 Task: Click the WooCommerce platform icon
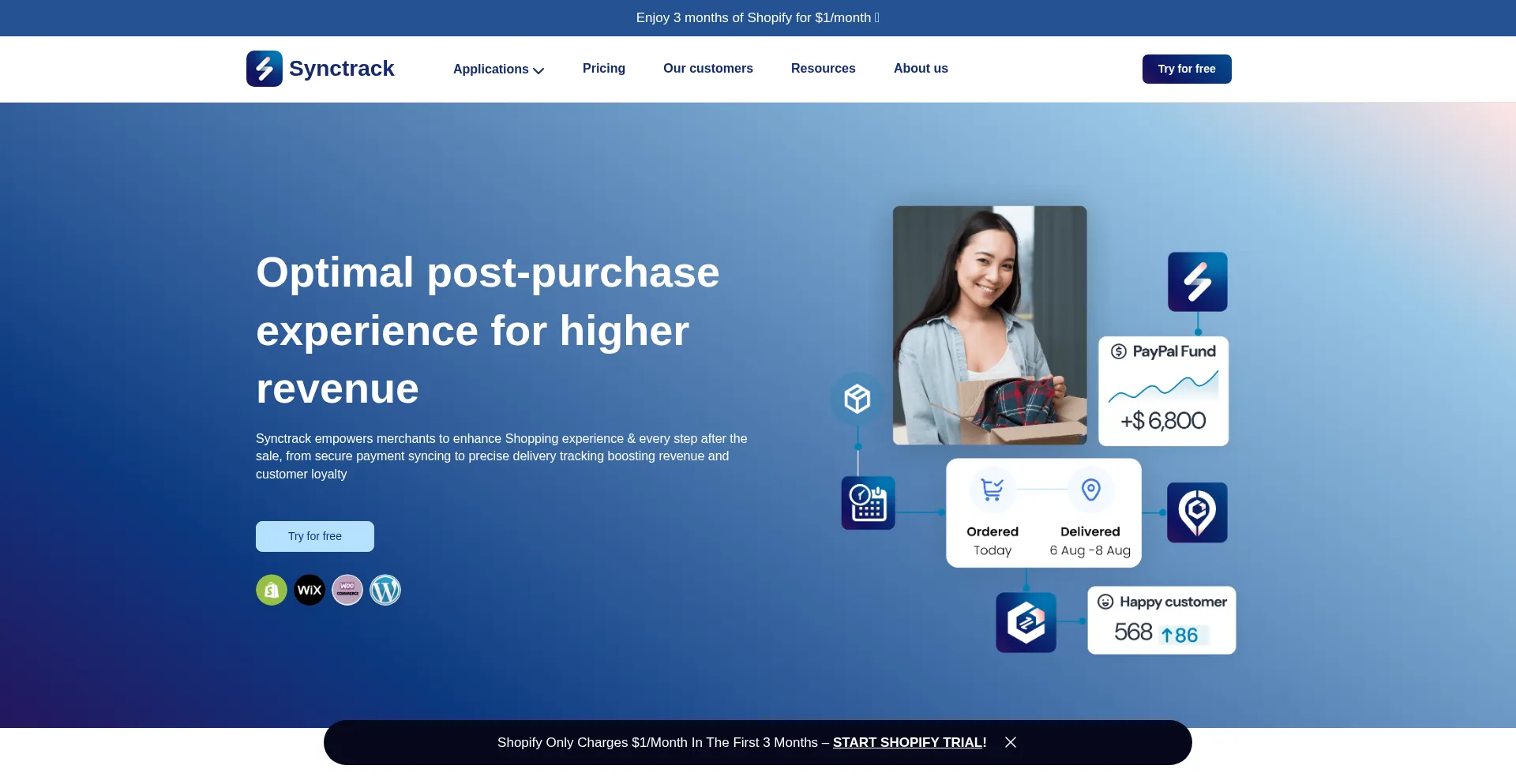pyautogui.click(x=347, y=590)
